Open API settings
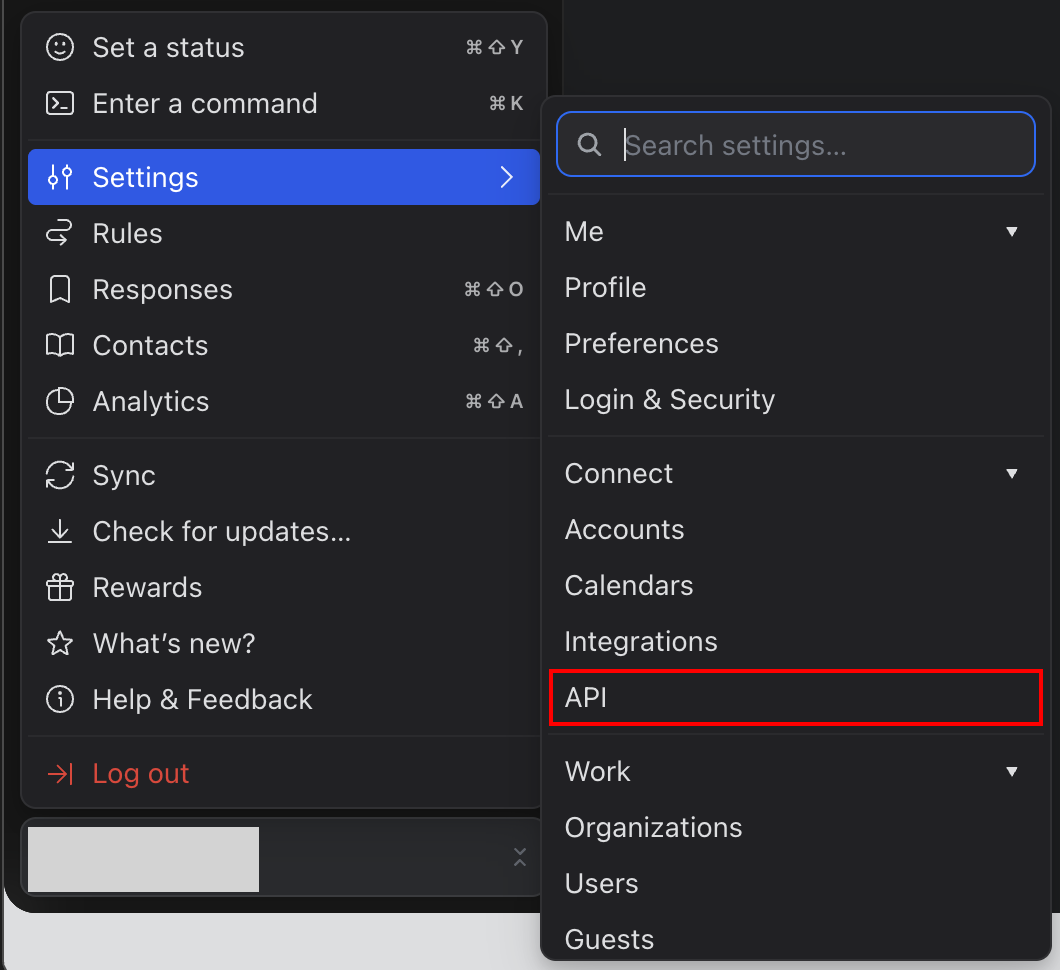Viewport: 1060px width, 970px height. tap(796, 698)
